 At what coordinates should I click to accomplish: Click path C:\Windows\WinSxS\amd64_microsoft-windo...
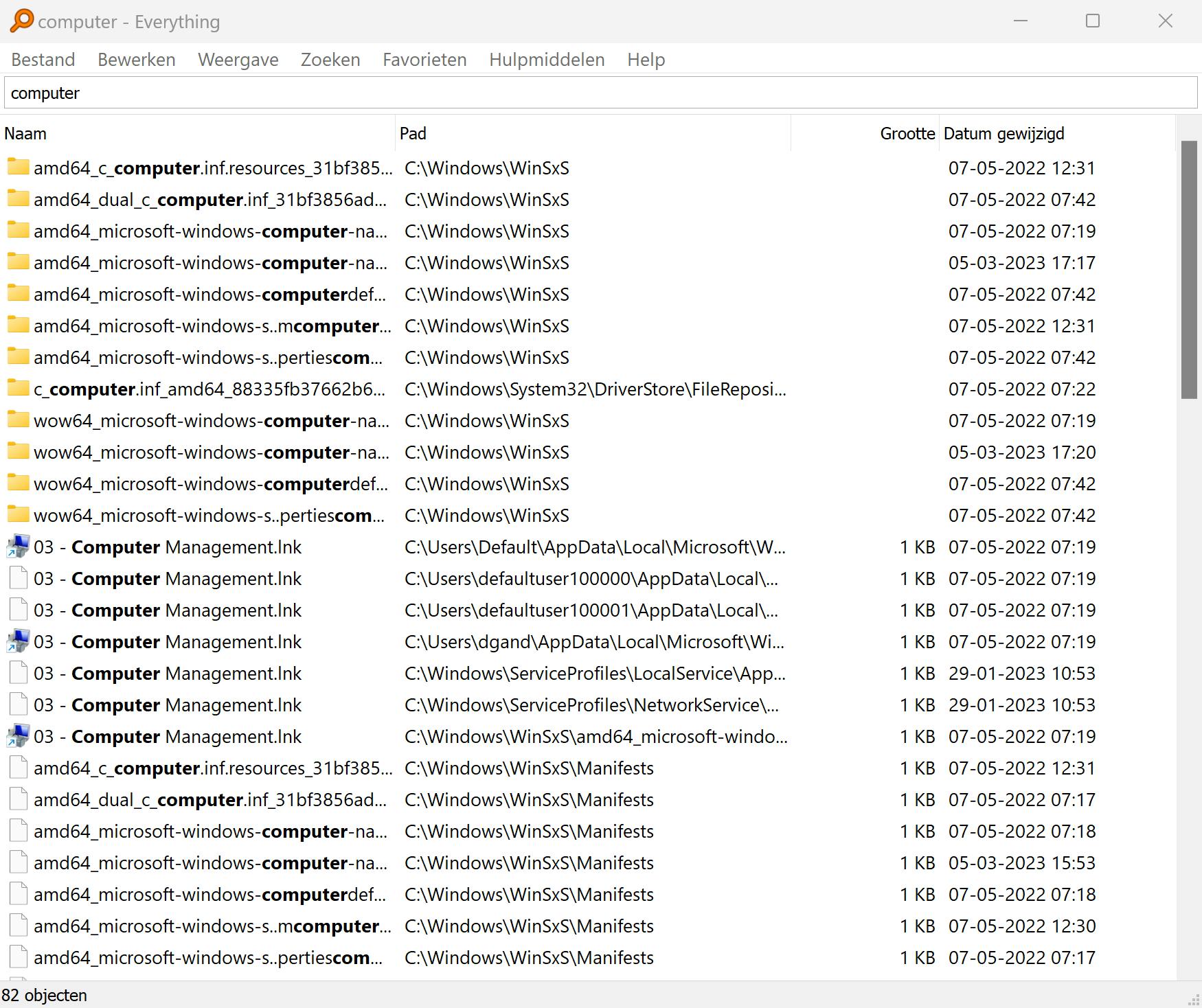[x=596, y=737]
